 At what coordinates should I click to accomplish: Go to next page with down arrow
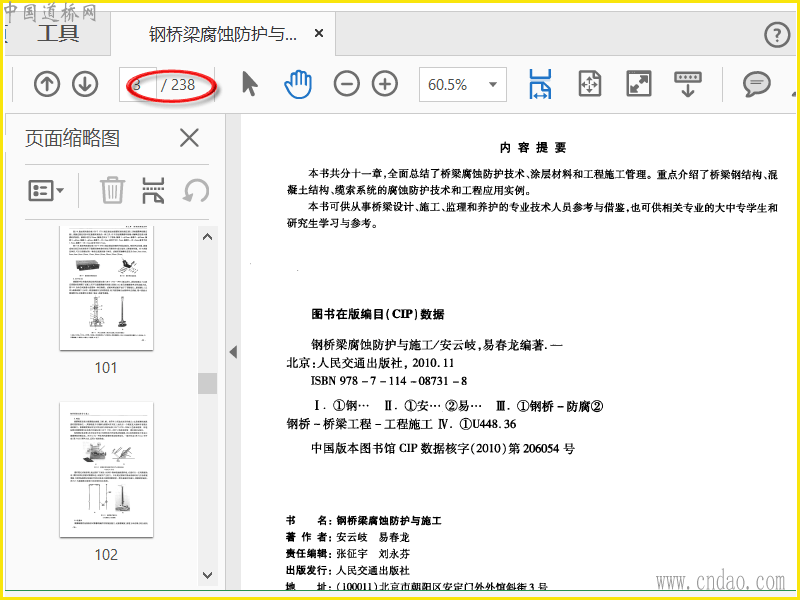tap(85, 84)
